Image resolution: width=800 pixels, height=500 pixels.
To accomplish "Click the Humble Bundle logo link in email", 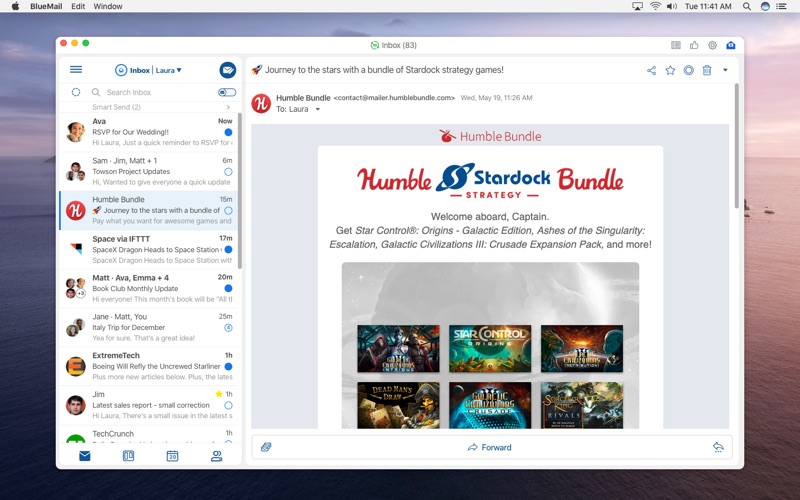I will point(490,136).
